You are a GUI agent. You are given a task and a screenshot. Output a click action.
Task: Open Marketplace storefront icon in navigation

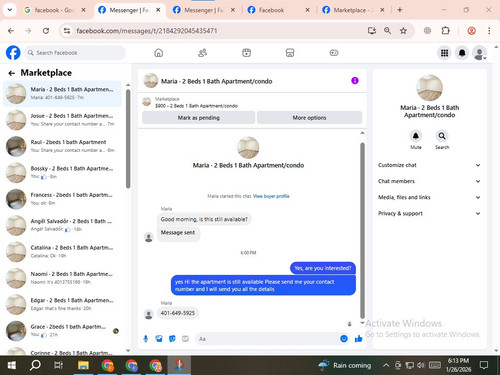pos(290,53)
